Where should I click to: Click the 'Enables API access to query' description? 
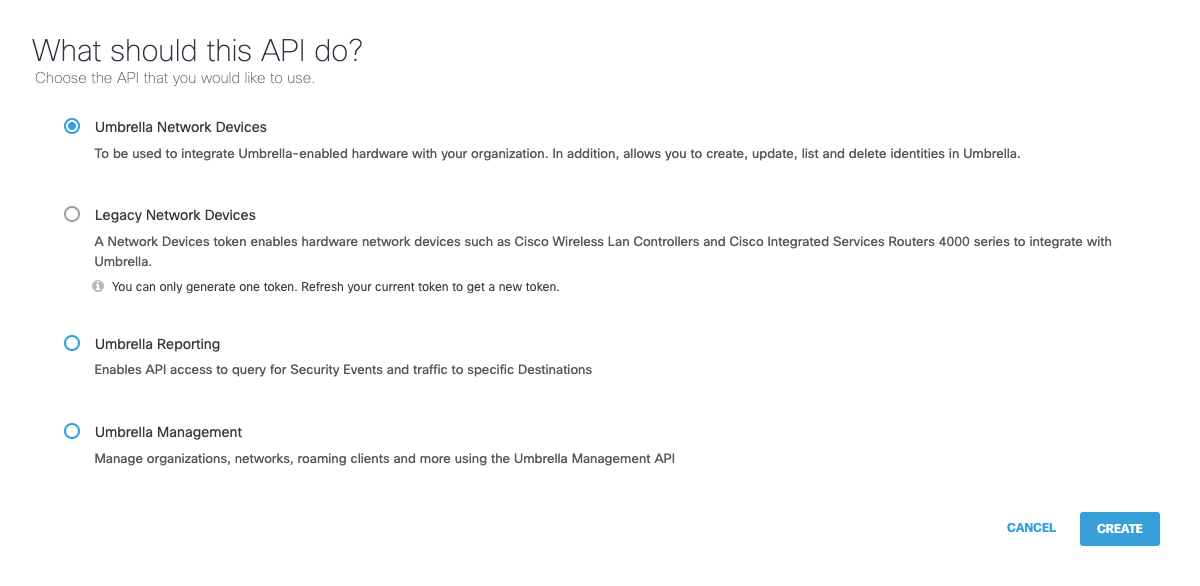[x=343, y=370]
